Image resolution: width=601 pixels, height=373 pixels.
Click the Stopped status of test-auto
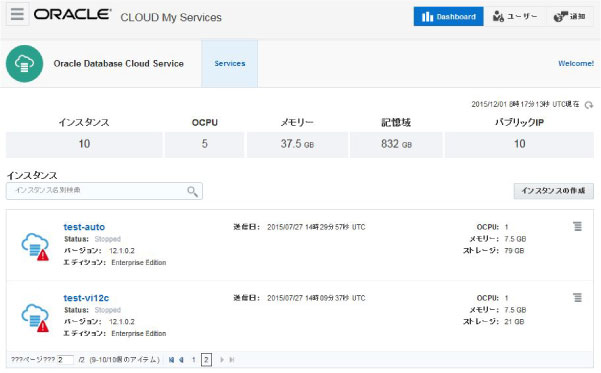coord(108,239)
